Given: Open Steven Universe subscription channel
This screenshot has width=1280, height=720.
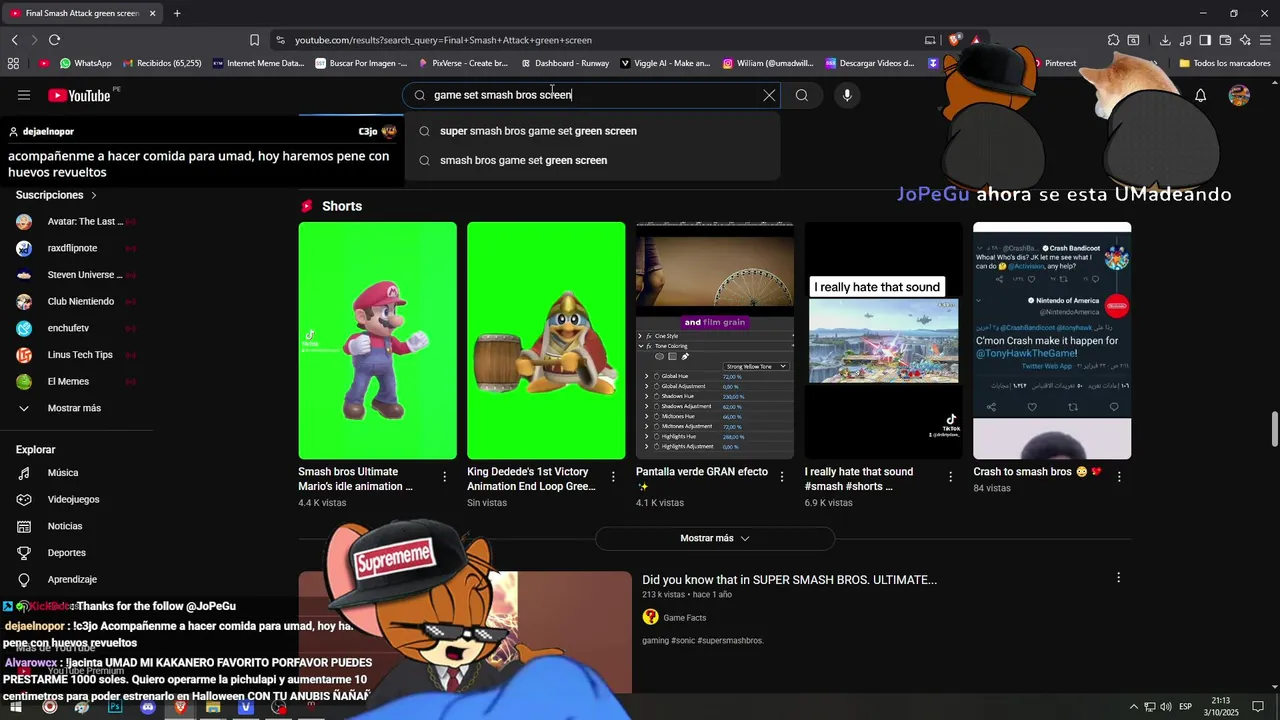Looking at the screenshot, I should click(x=76, y=275).
